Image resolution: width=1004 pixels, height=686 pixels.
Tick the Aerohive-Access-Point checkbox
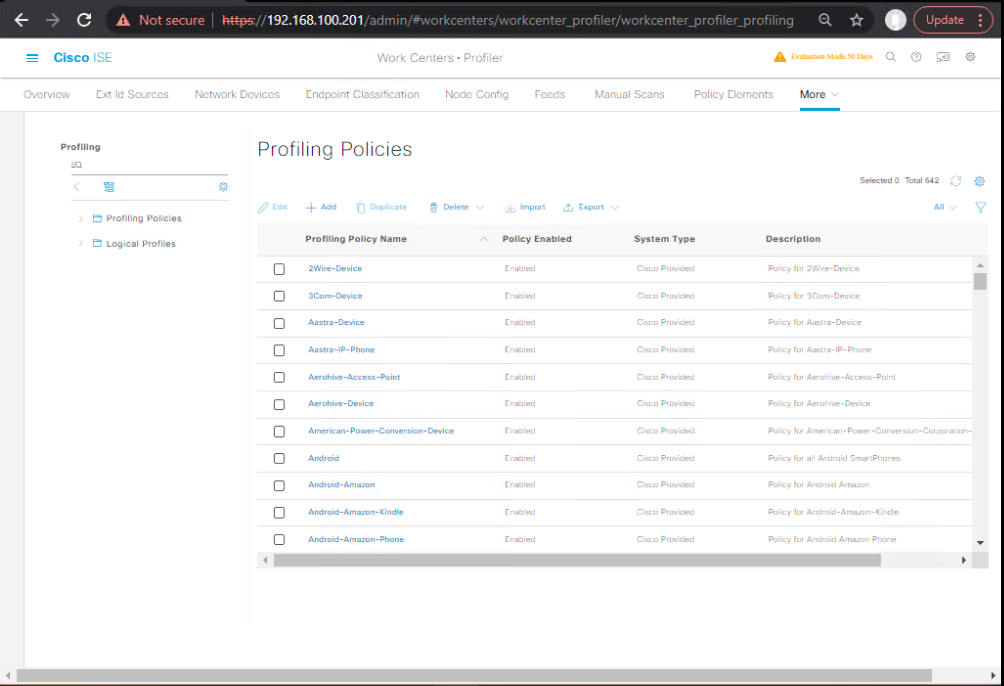(279, 377)
